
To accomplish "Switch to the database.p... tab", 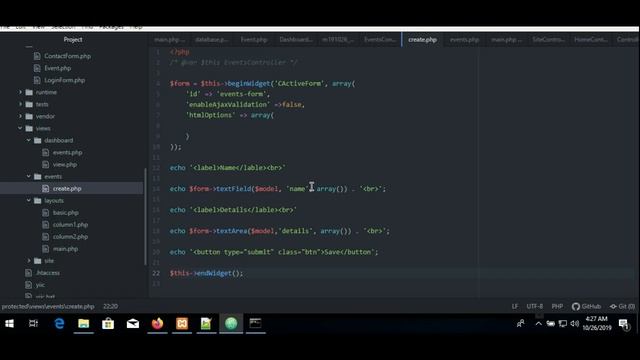I will [211, 40].
